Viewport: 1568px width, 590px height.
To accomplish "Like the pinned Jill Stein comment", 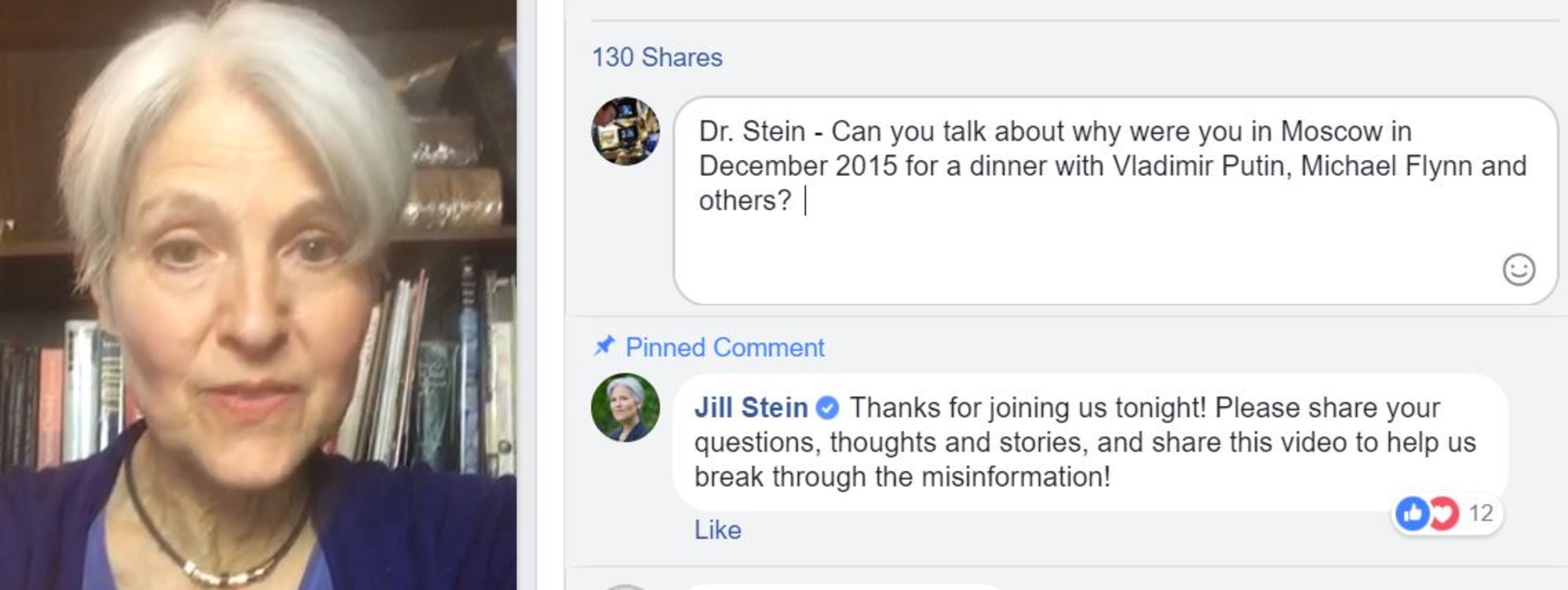I will [x=717, y=530].
